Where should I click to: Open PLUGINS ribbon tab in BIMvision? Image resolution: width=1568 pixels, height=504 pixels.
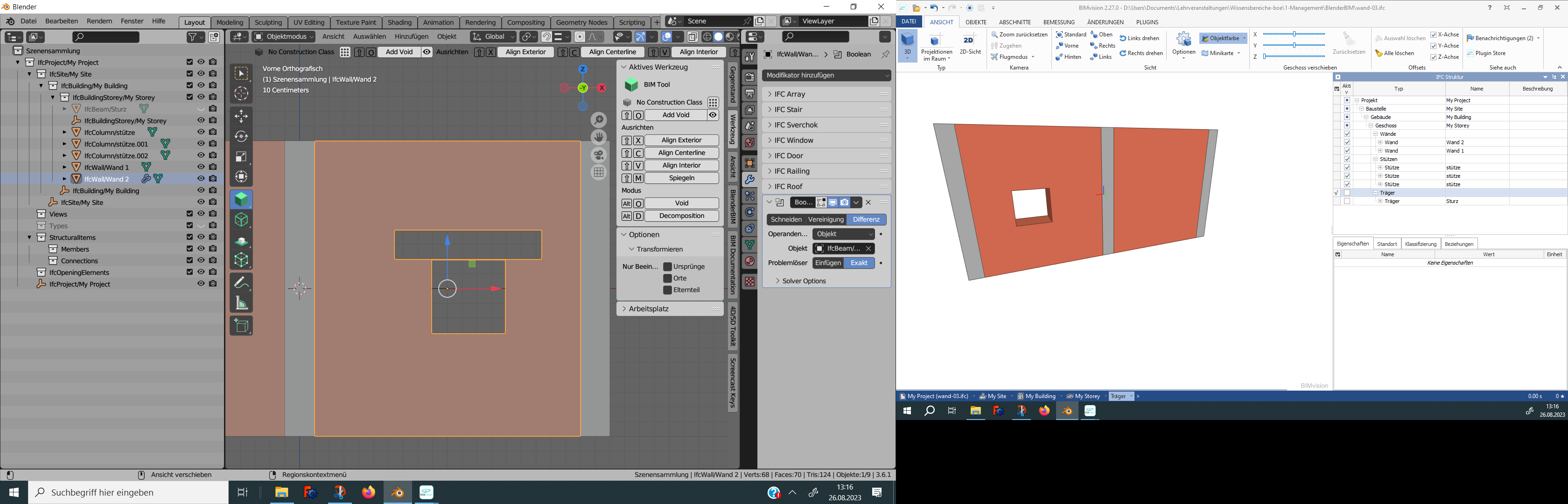click(x=1147, y=22)
